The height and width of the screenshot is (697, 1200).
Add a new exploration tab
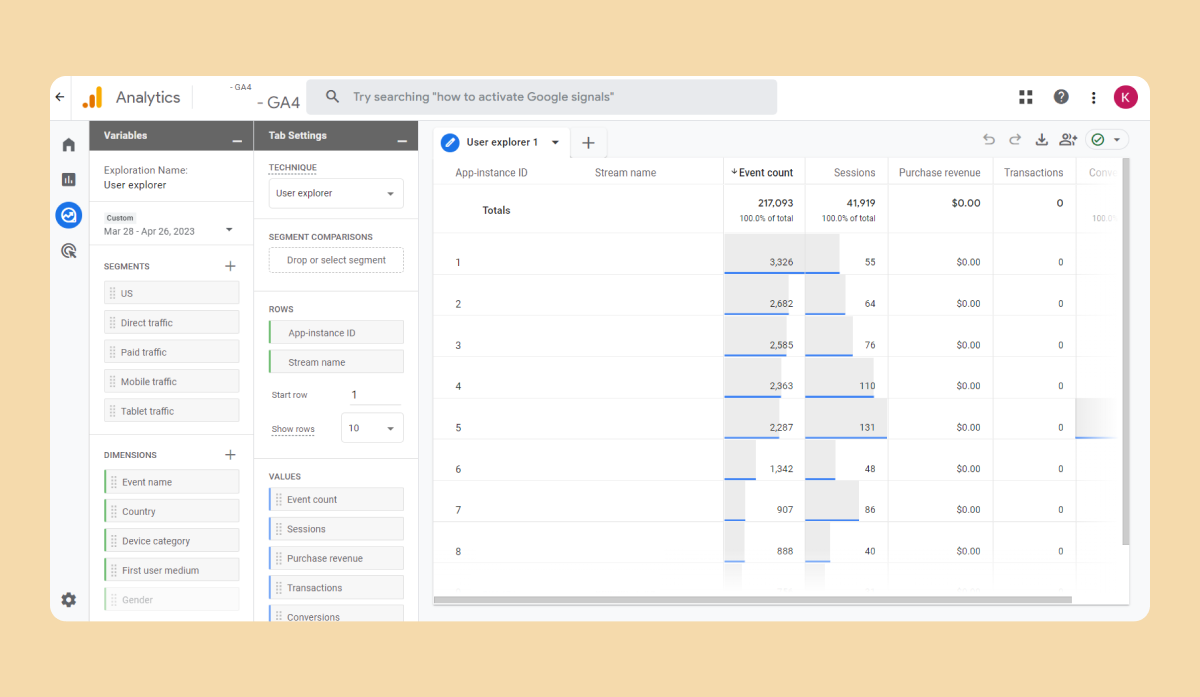[588, 143]
